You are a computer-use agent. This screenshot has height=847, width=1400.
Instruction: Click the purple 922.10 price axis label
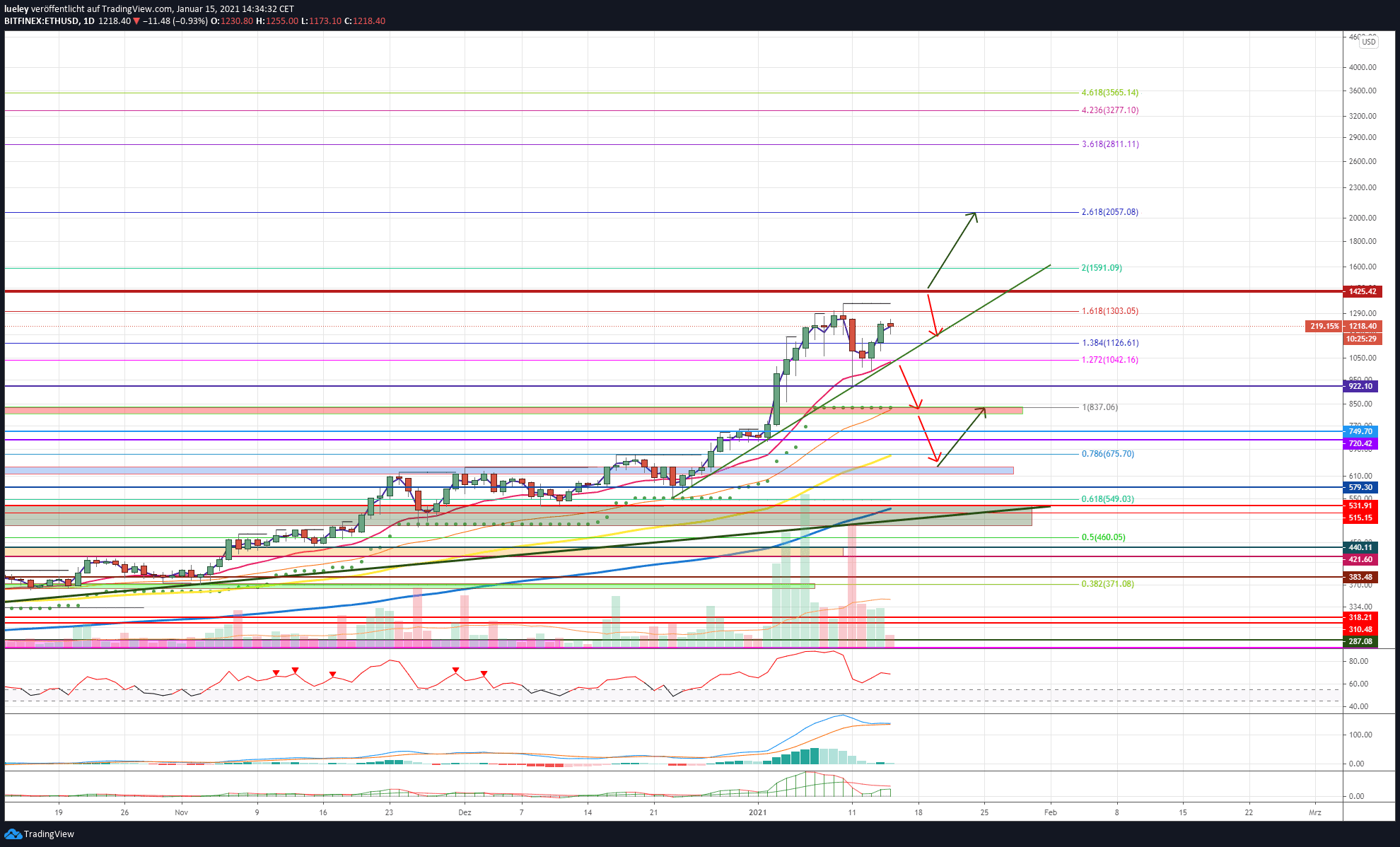1360,386
